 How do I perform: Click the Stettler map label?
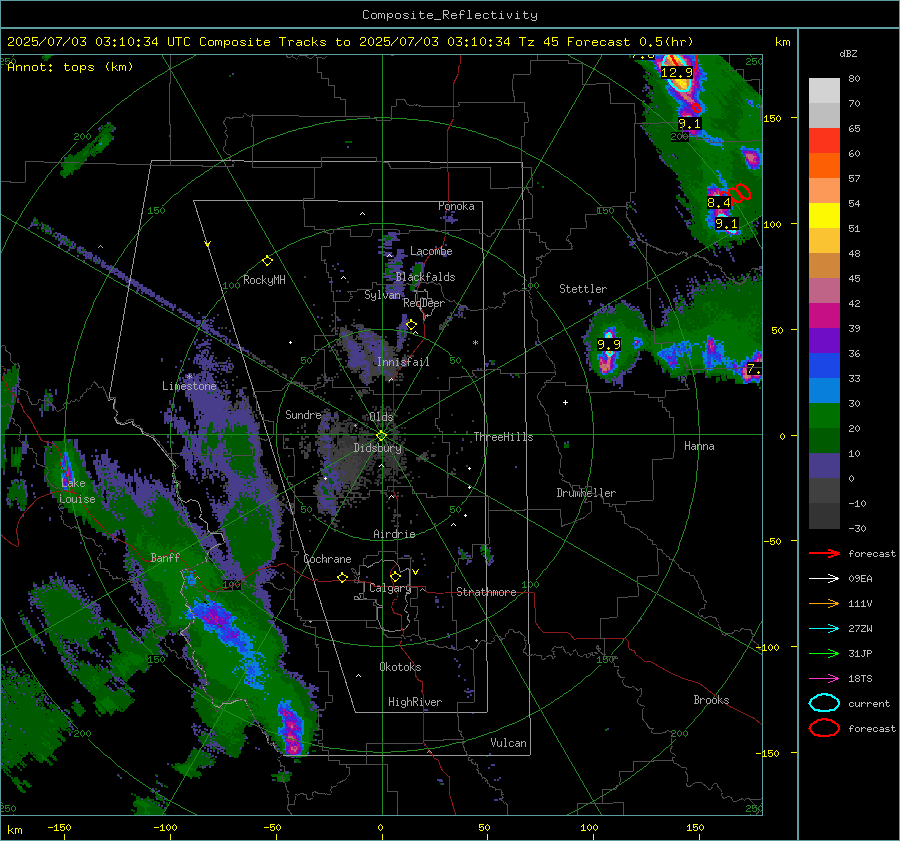pyautogui.click(x=583, y=289)
